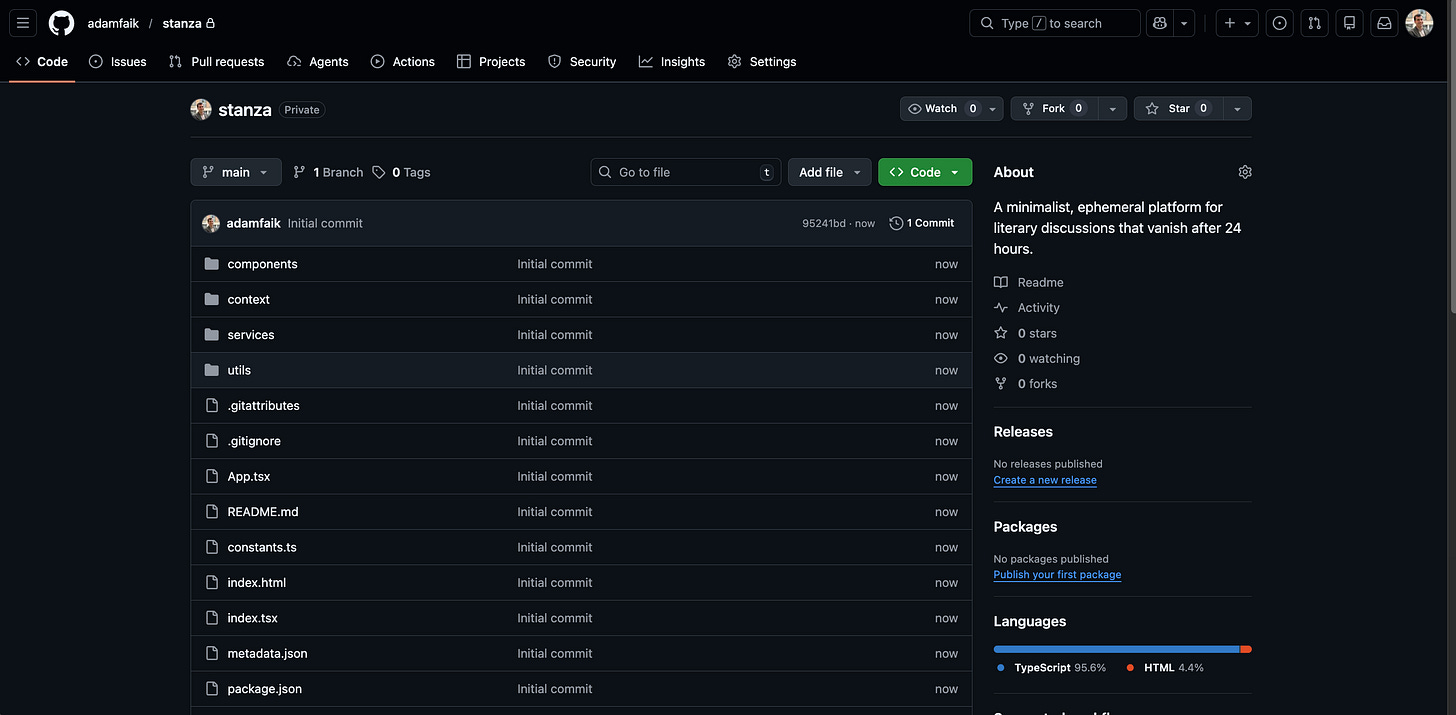The image size is (1456, 715).
Task: Open the main branch dropdown
Action: (235, 171)
